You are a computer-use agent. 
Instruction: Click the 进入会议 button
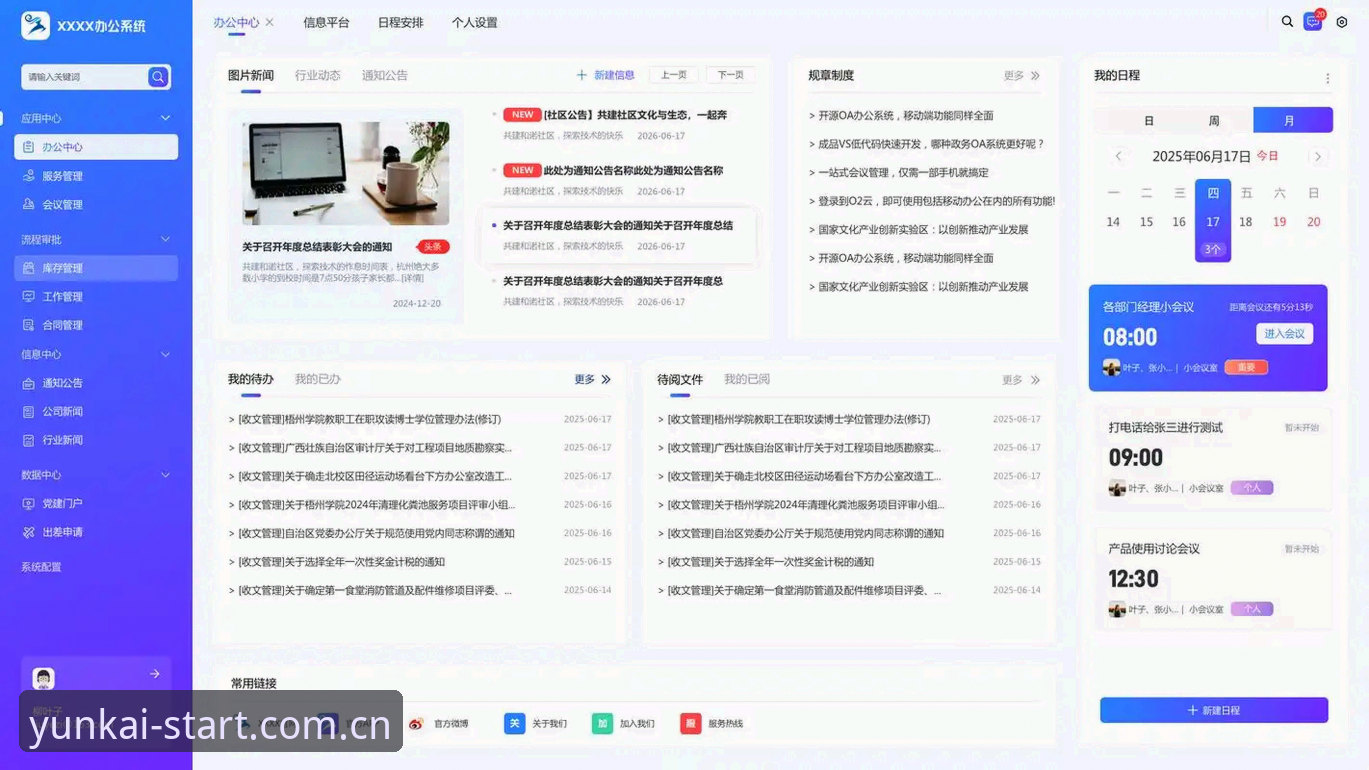(1285, 333)
